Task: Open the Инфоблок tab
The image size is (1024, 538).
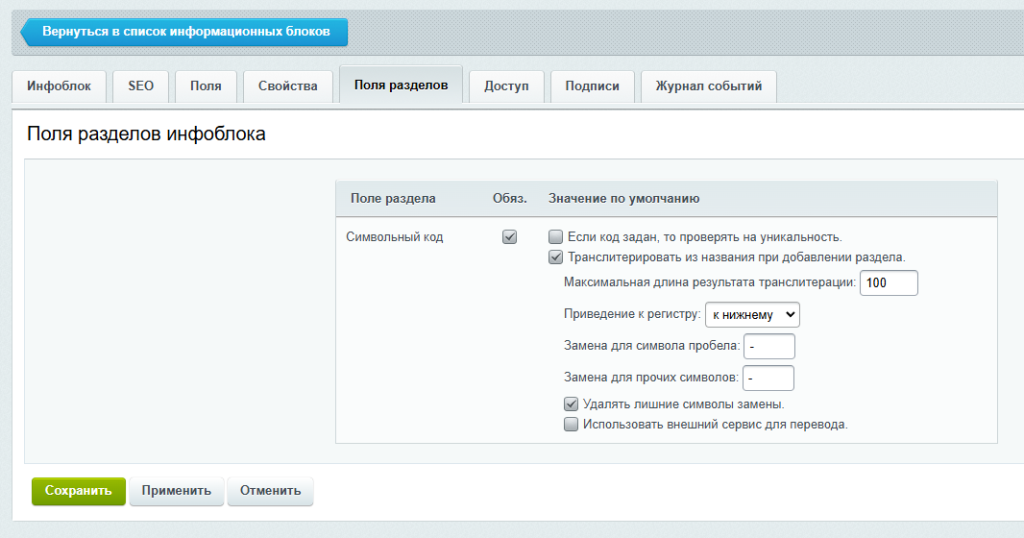Action: [59, 86]
